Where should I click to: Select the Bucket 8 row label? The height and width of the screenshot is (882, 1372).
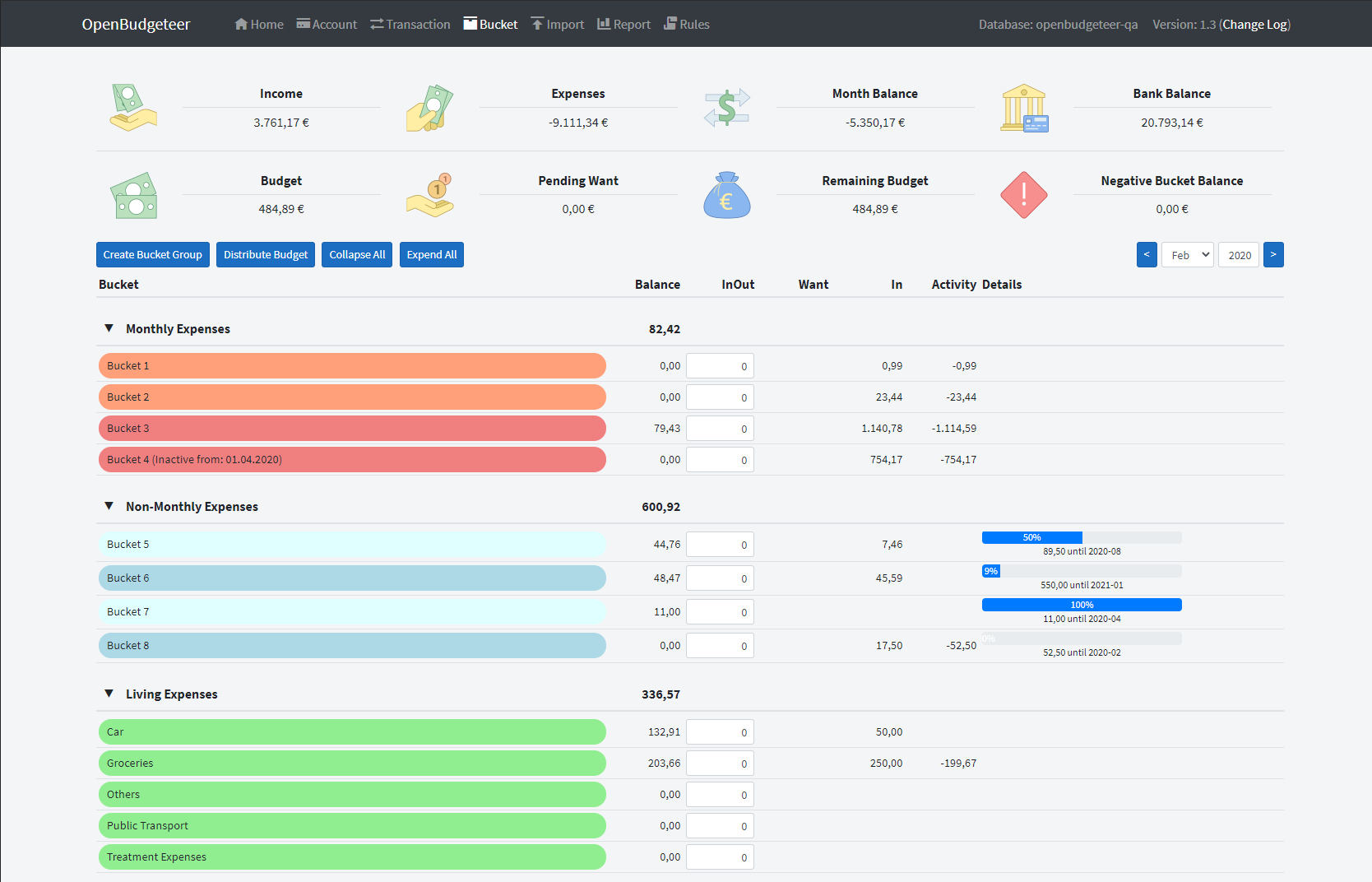(x=352, y=646)
